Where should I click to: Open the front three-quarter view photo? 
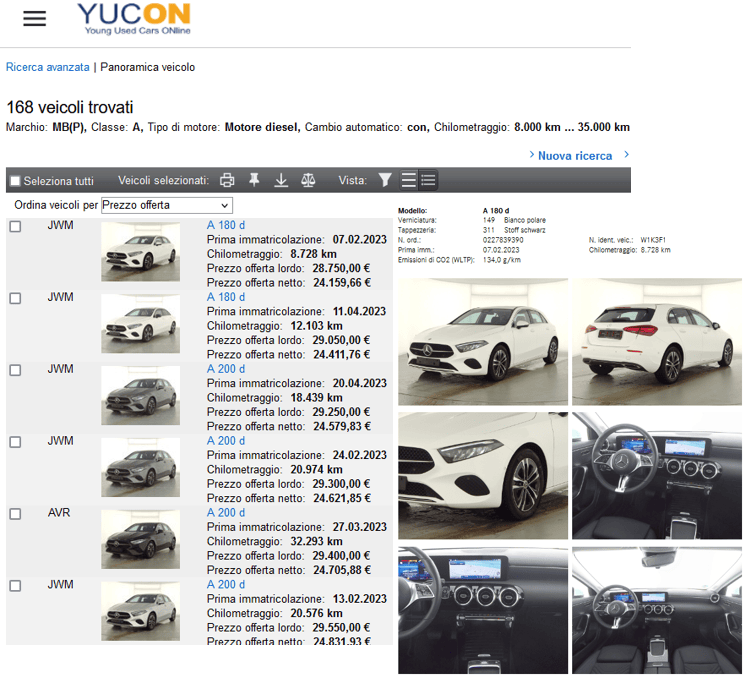483,342
